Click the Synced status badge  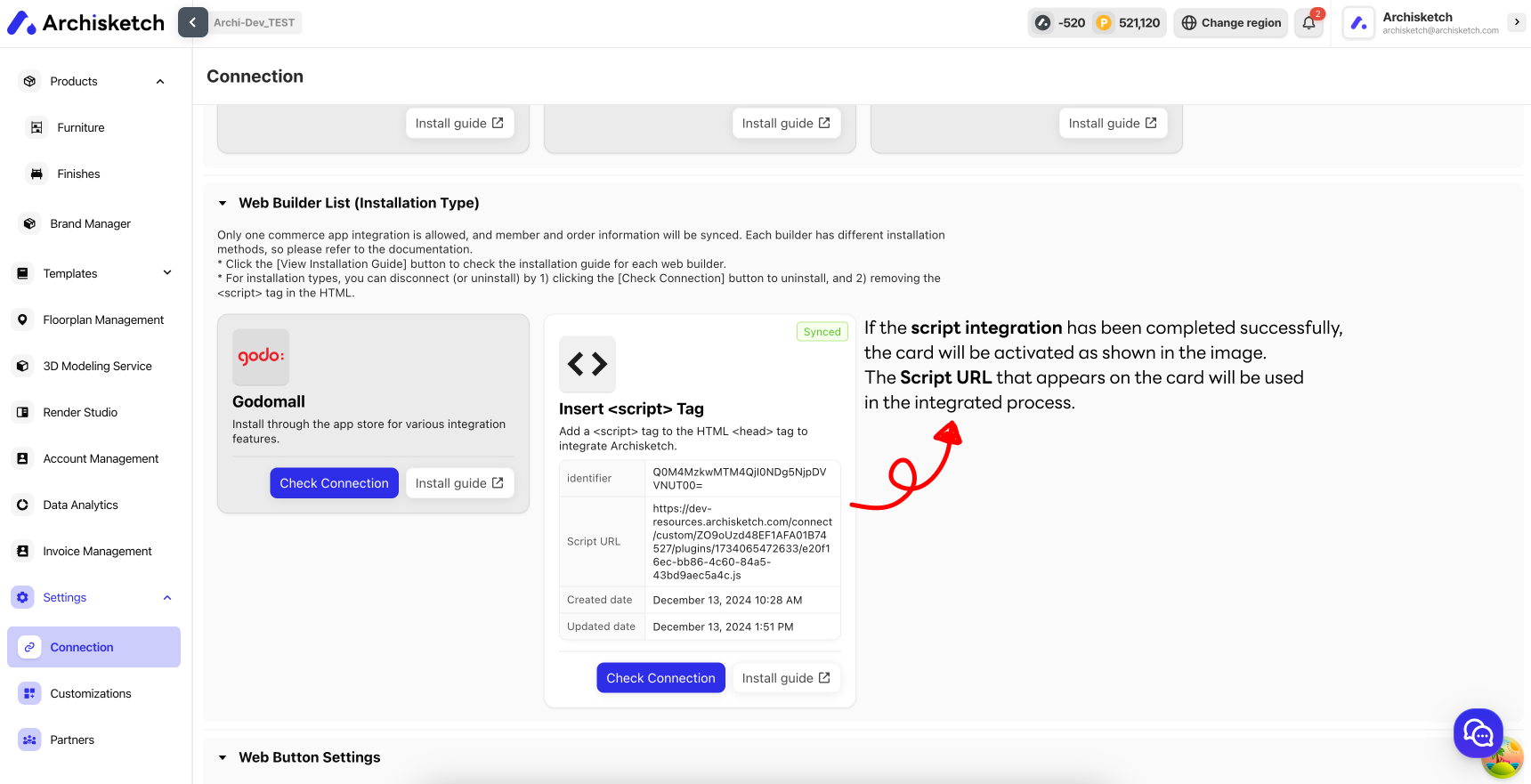[x=822, y=332]
